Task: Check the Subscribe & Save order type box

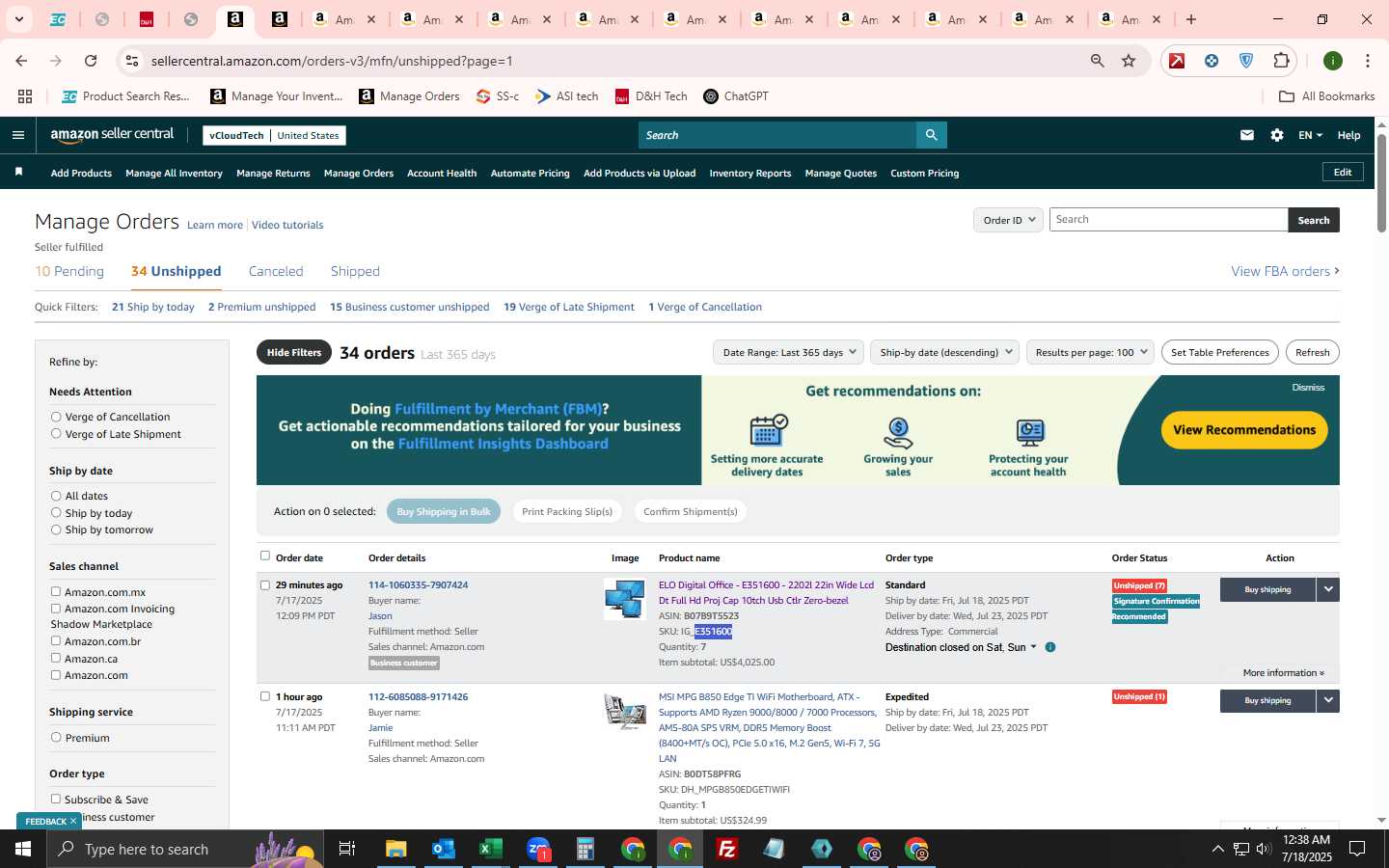Action: (x=56, y=799)
